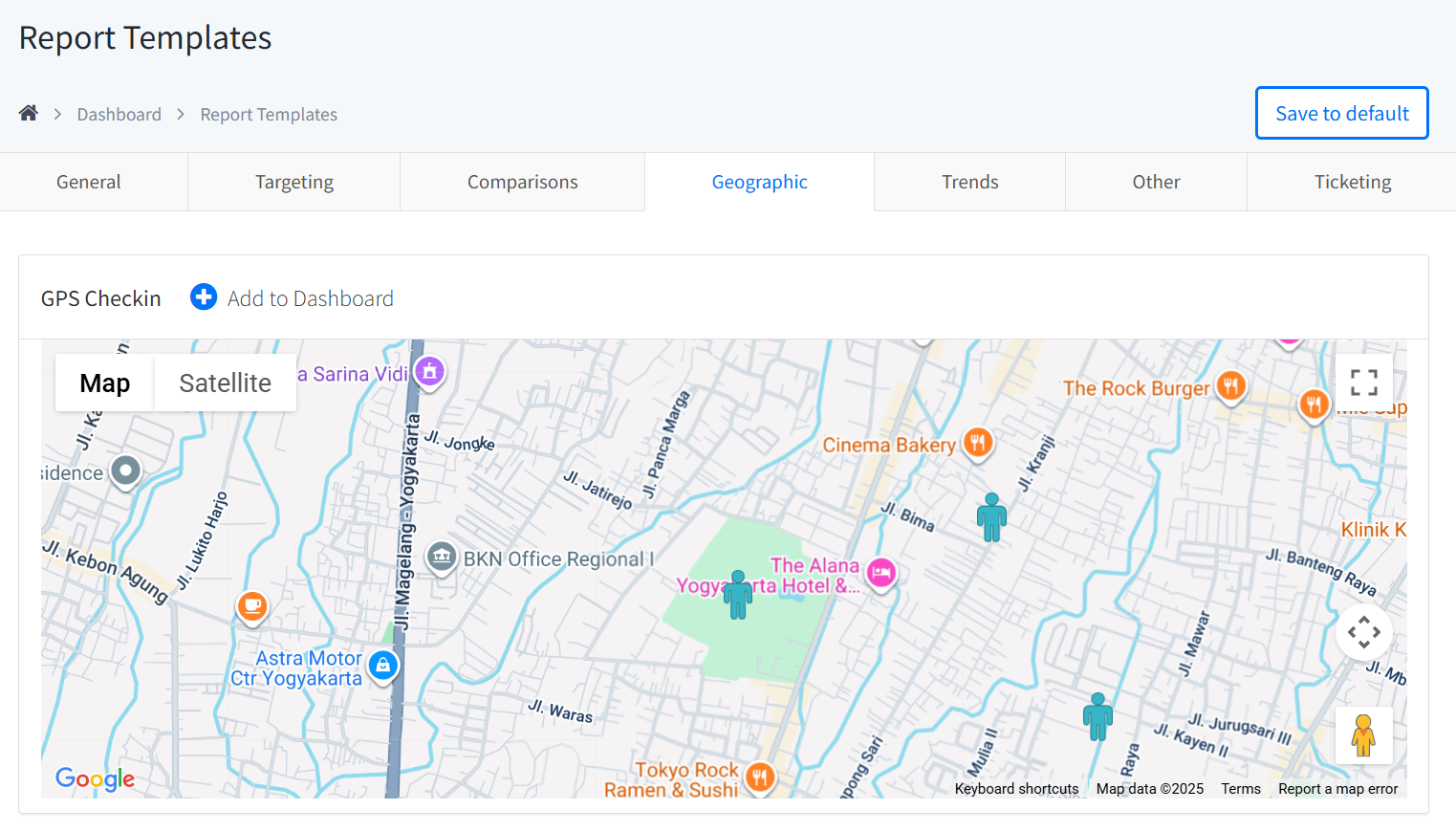
Task: Go to Dashboard breadcrumb link
Action: [x=120, y=115]
